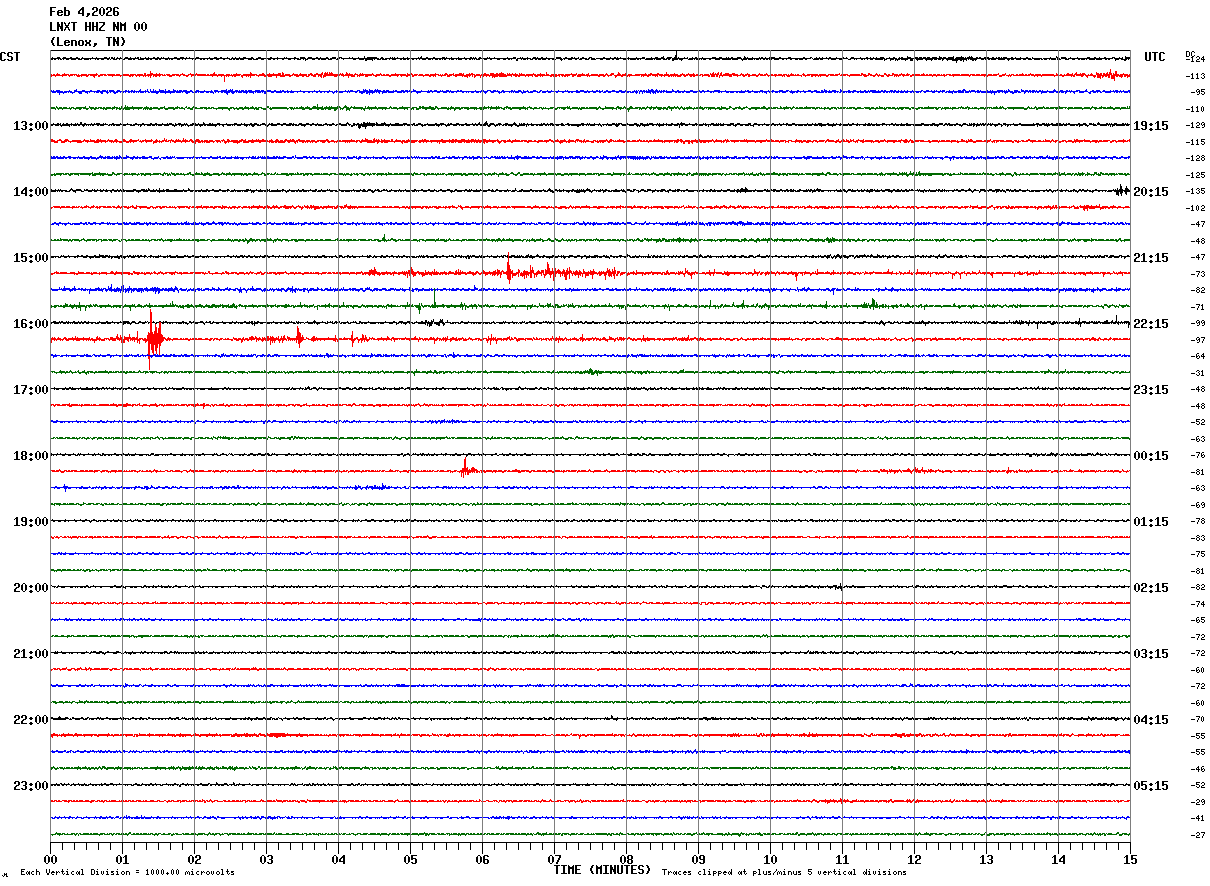Image resolution: width=1210 pixels, height=886 pixels.
Task: Click the '-83' DC offset value
Action: click(x=1197, y=538)
